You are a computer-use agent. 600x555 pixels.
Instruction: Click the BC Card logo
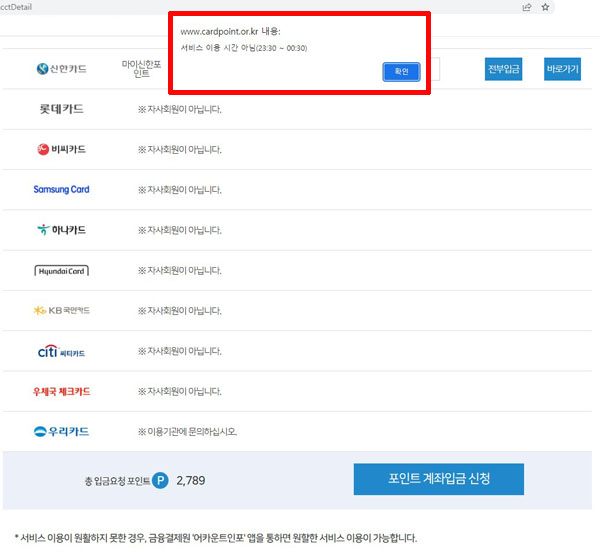click(x=62, y=149)
